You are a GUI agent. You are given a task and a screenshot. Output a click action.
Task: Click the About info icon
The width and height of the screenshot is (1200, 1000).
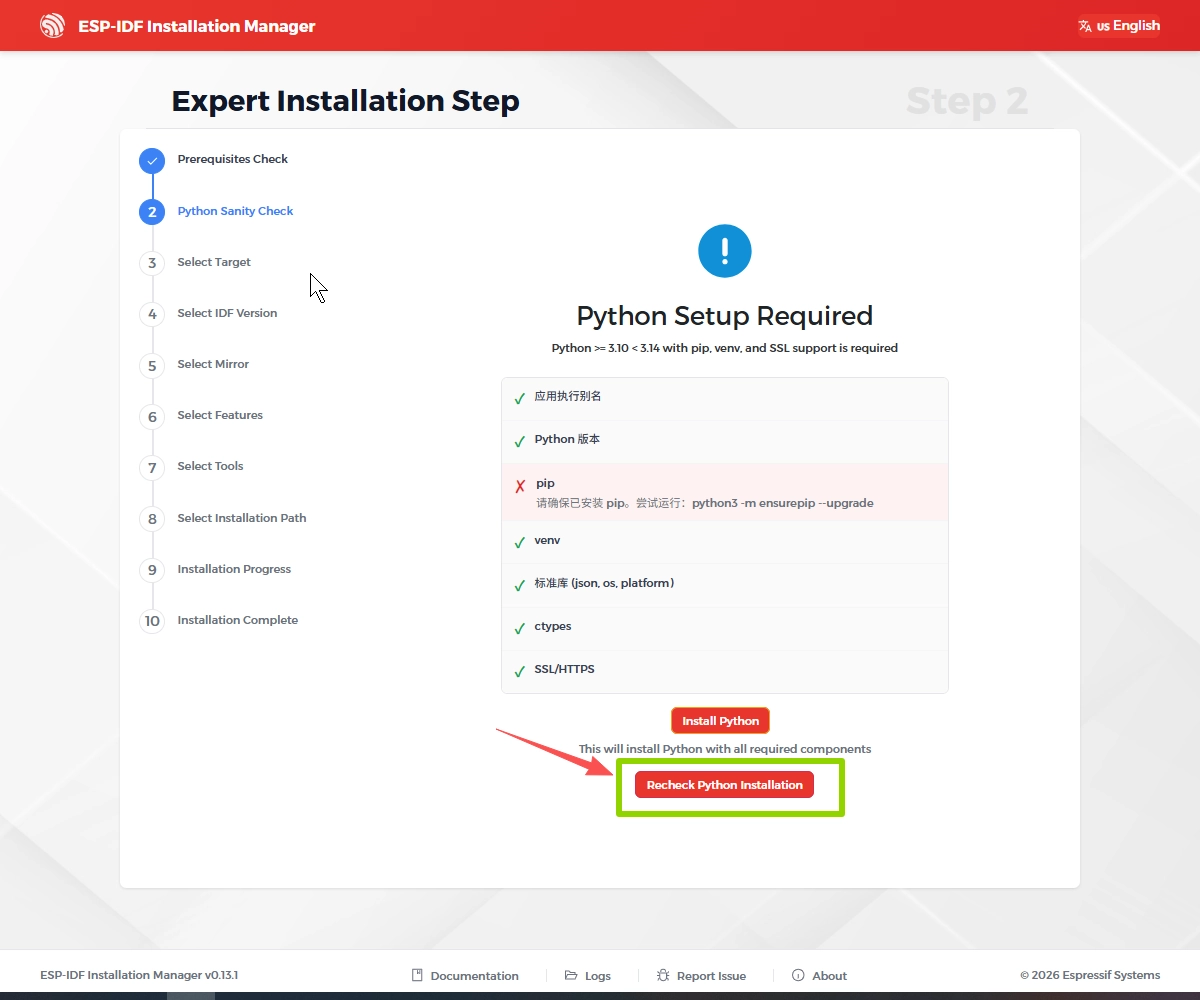[x=798, y=975]
